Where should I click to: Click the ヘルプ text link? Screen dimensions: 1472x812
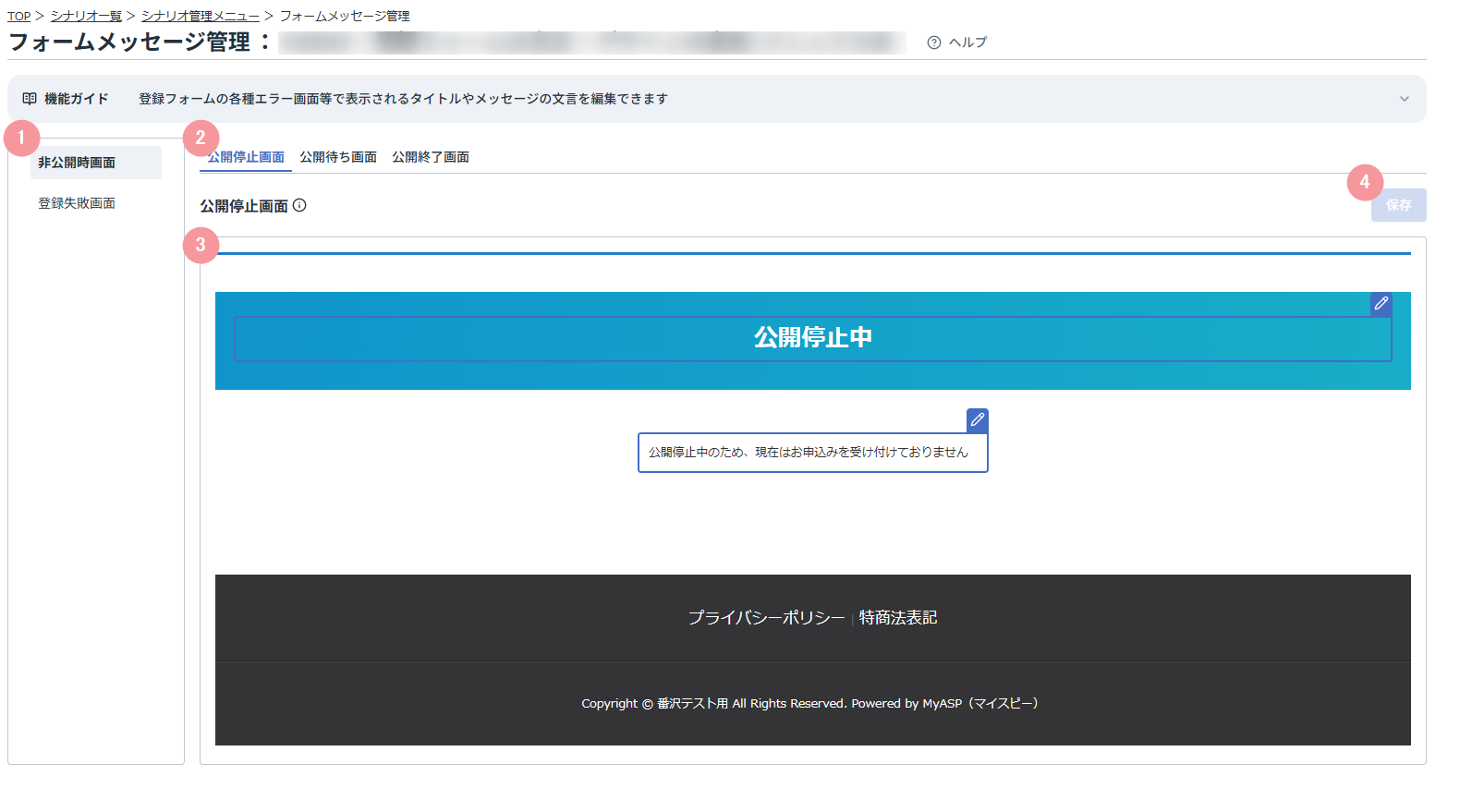click(967, 42)
